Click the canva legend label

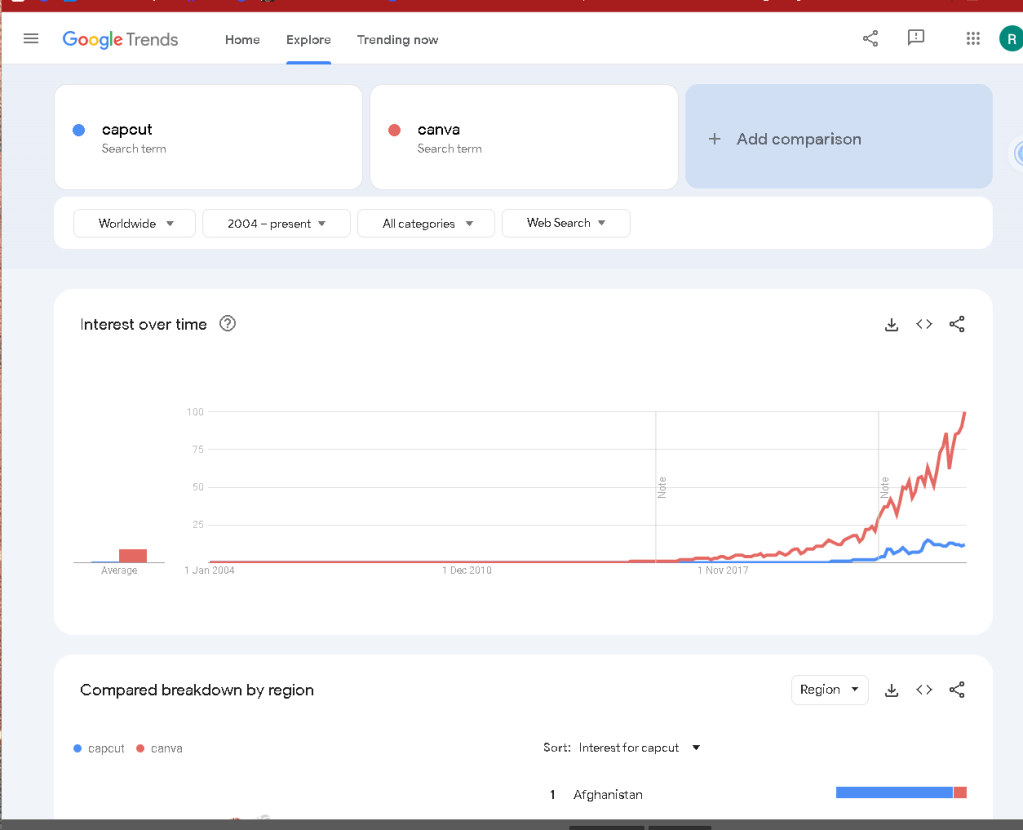[x=166, y=748]
